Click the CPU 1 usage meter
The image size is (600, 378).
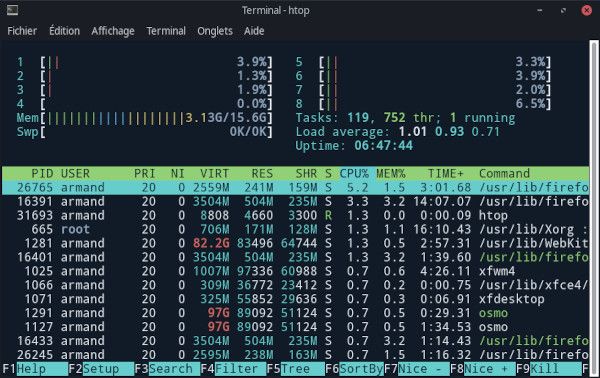point(145,62)
